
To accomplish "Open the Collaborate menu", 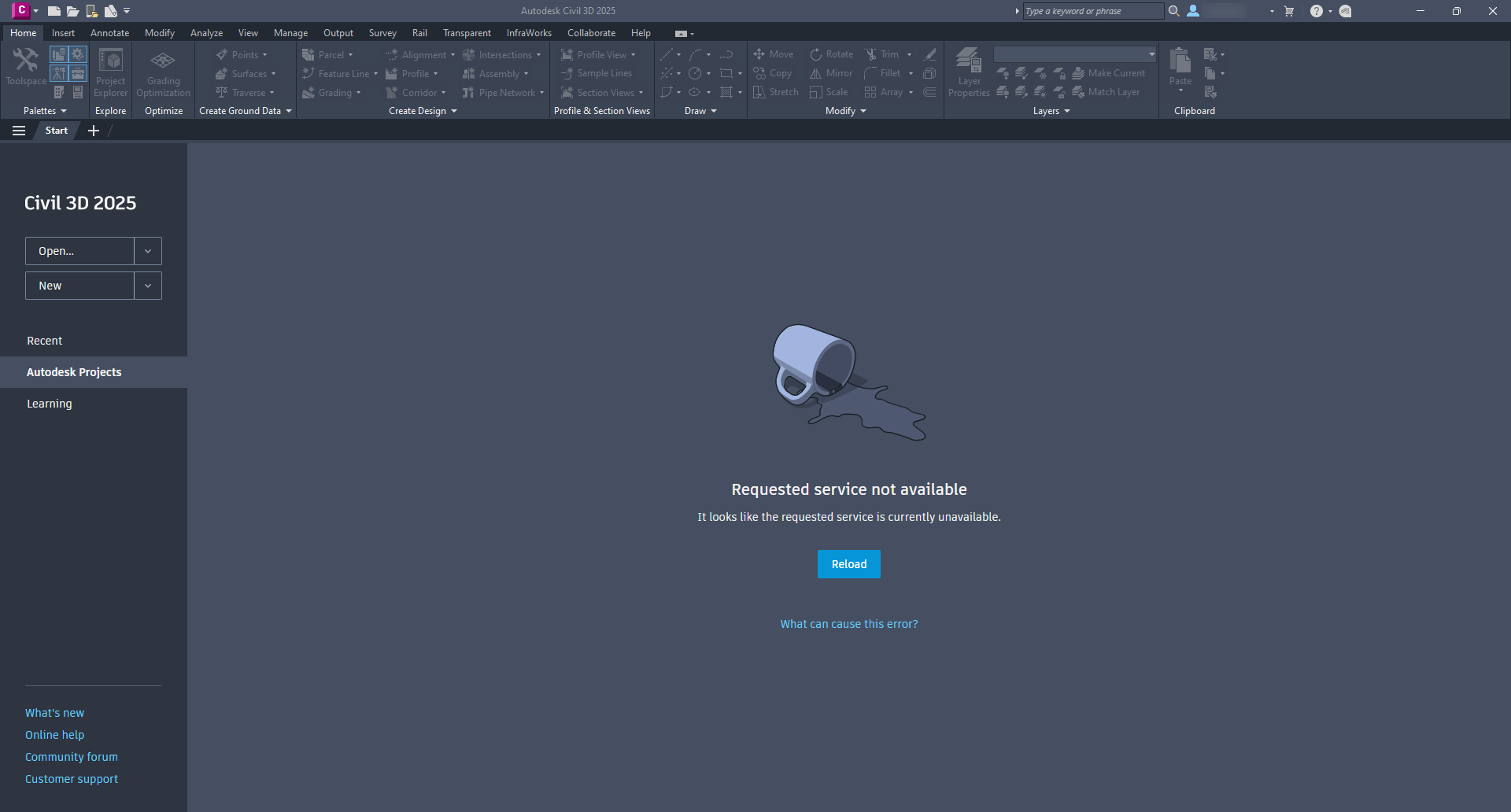I will (591, 32).
